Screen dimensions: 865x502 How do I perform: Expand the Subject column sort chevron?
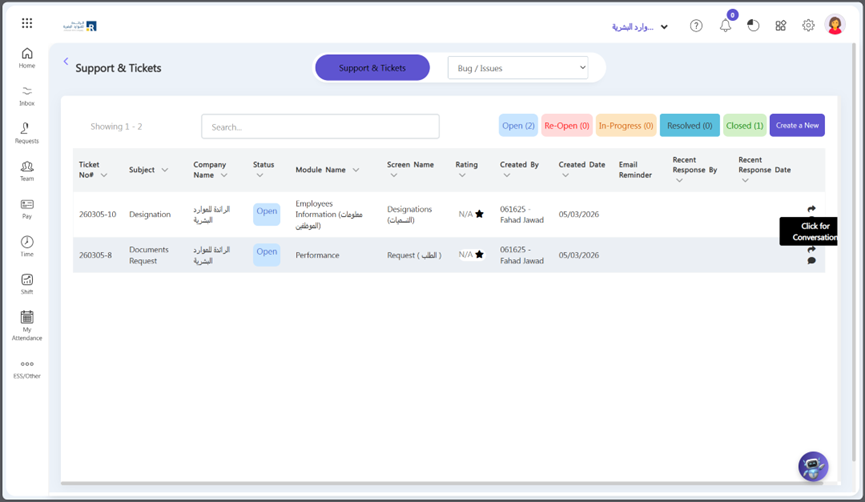(165, 170)
